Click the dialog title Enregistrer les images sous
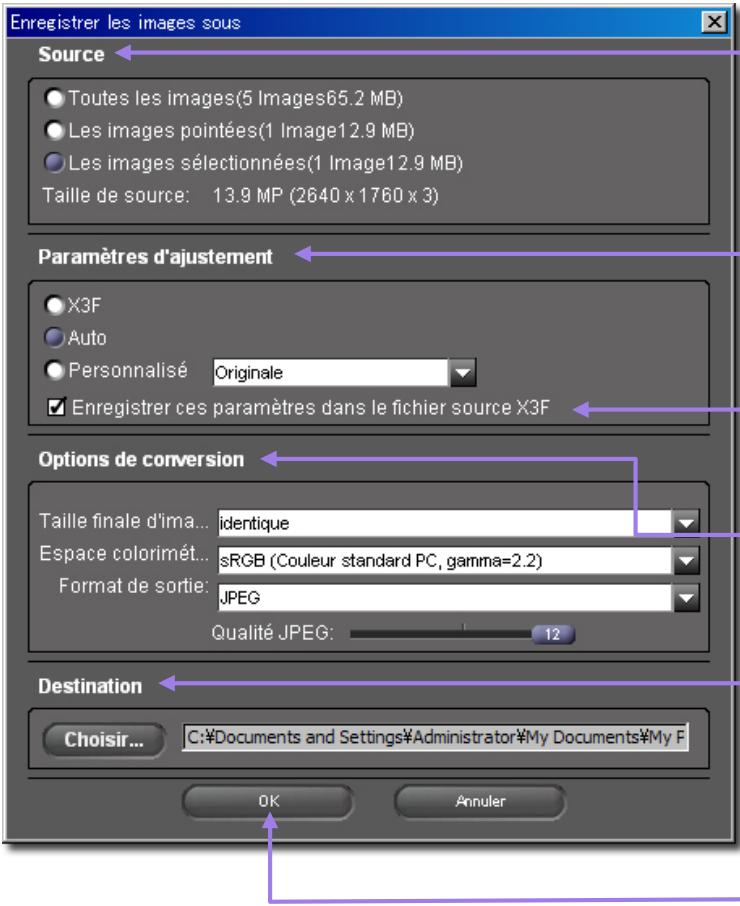 (x=125, y=23)
